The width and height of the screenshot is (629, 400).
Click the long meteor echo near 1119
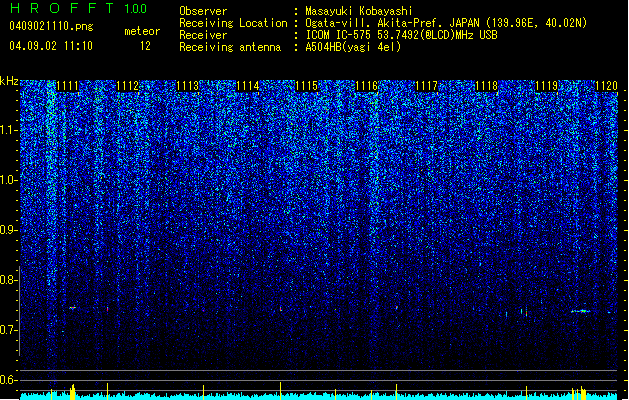tap(580, 311)
